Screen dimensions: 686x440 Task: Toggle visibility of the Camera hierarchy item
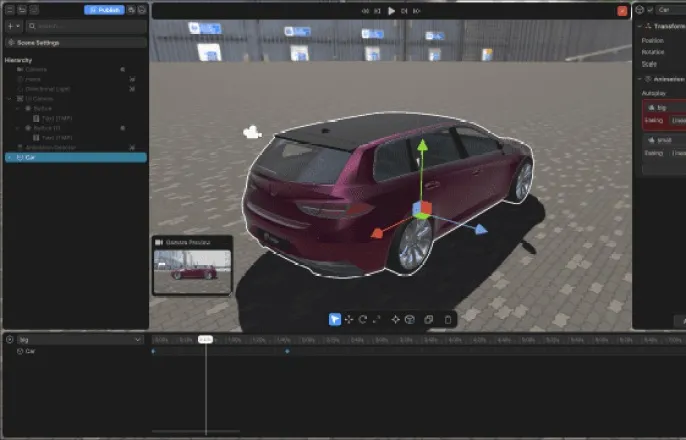click(123, 70)
